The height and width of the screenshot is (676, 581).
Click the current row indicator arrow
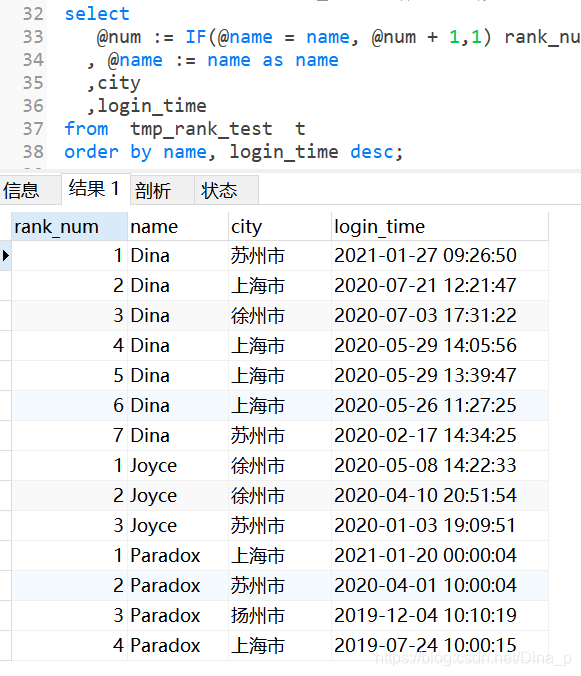6,256
